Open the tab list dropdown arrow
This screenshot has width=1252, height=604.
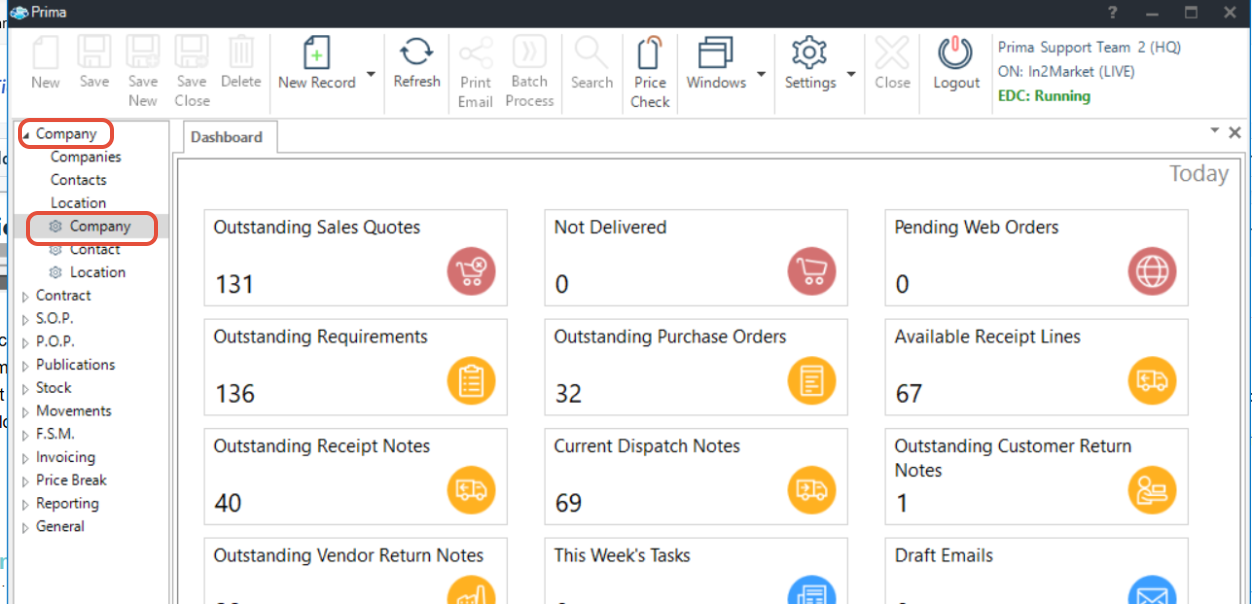[1214, 131]
